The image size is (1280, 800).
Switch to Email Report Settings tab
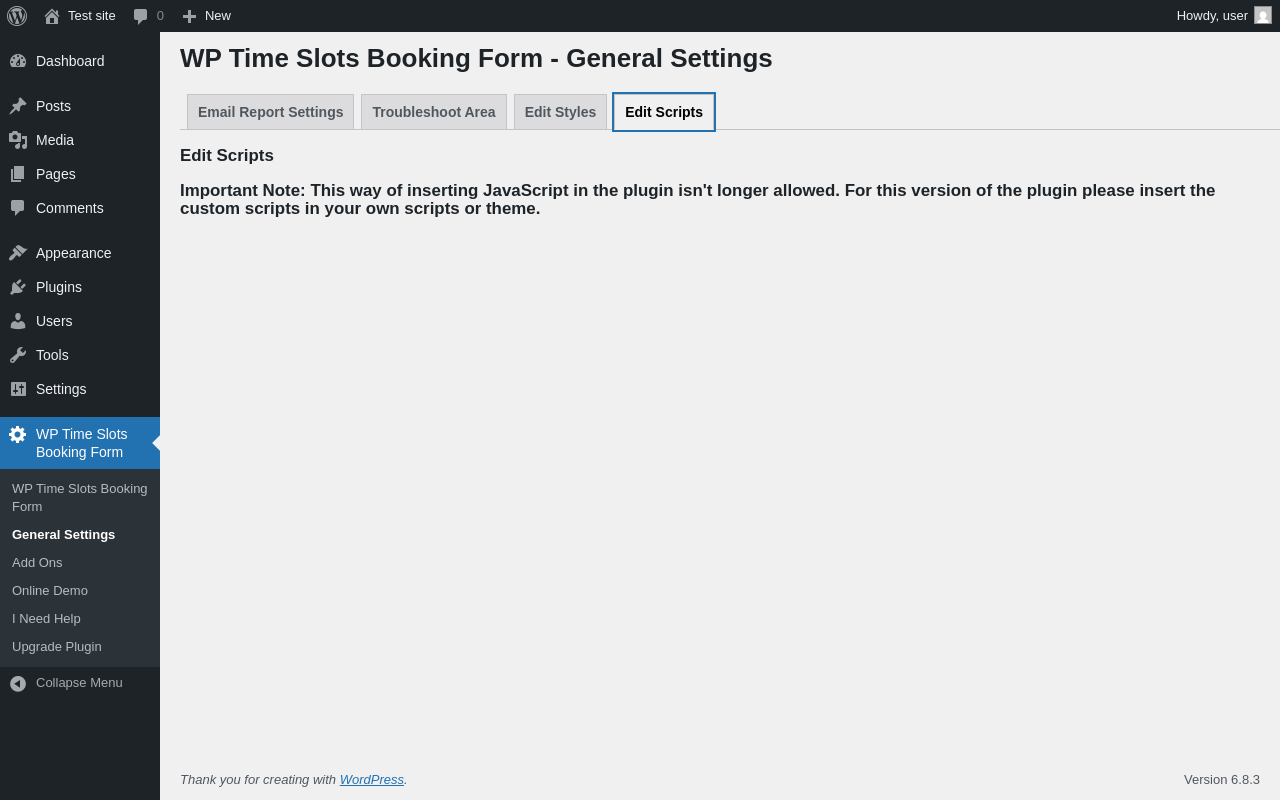270,112
